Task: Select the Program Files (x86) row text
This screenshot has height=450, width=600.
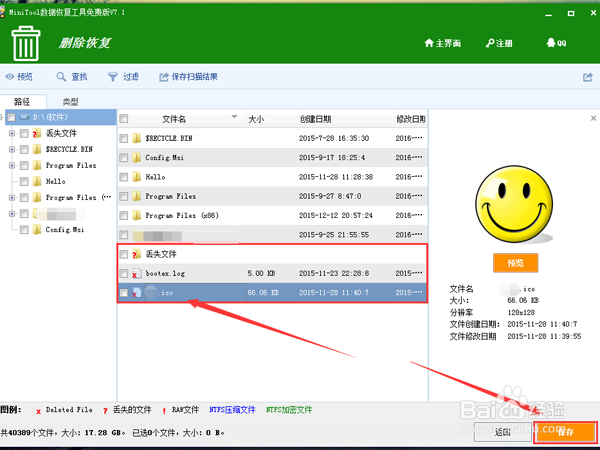Action: 182,215
